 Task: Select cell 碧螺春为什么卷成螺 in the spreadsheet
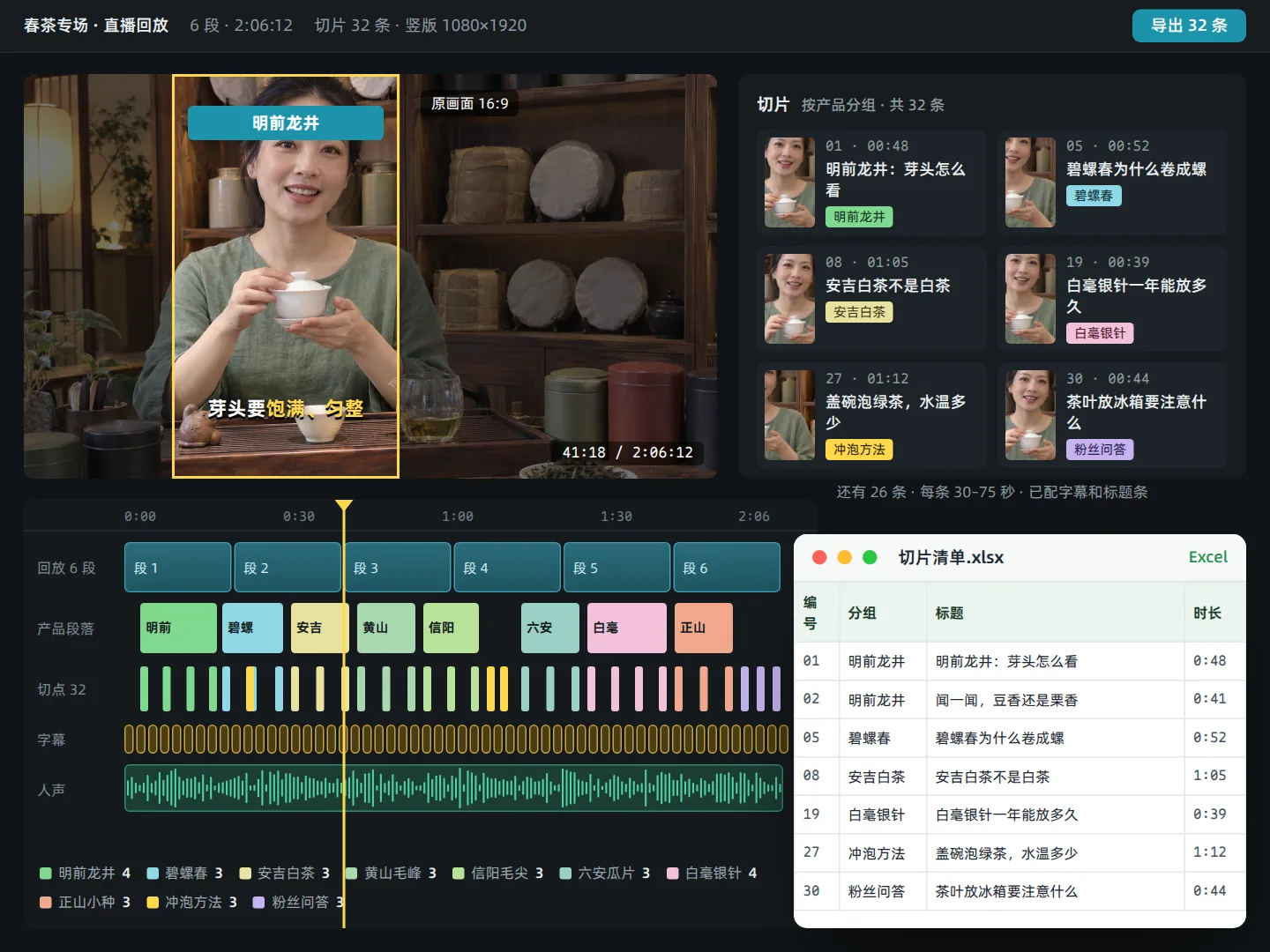click(1055, 738)
